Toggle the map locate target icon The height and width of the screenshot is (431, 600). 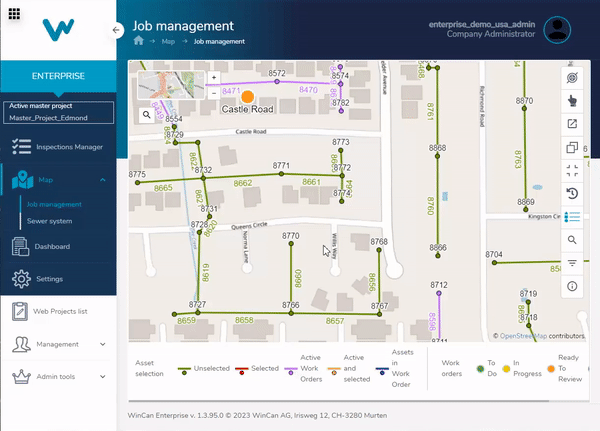click(572, 78)
